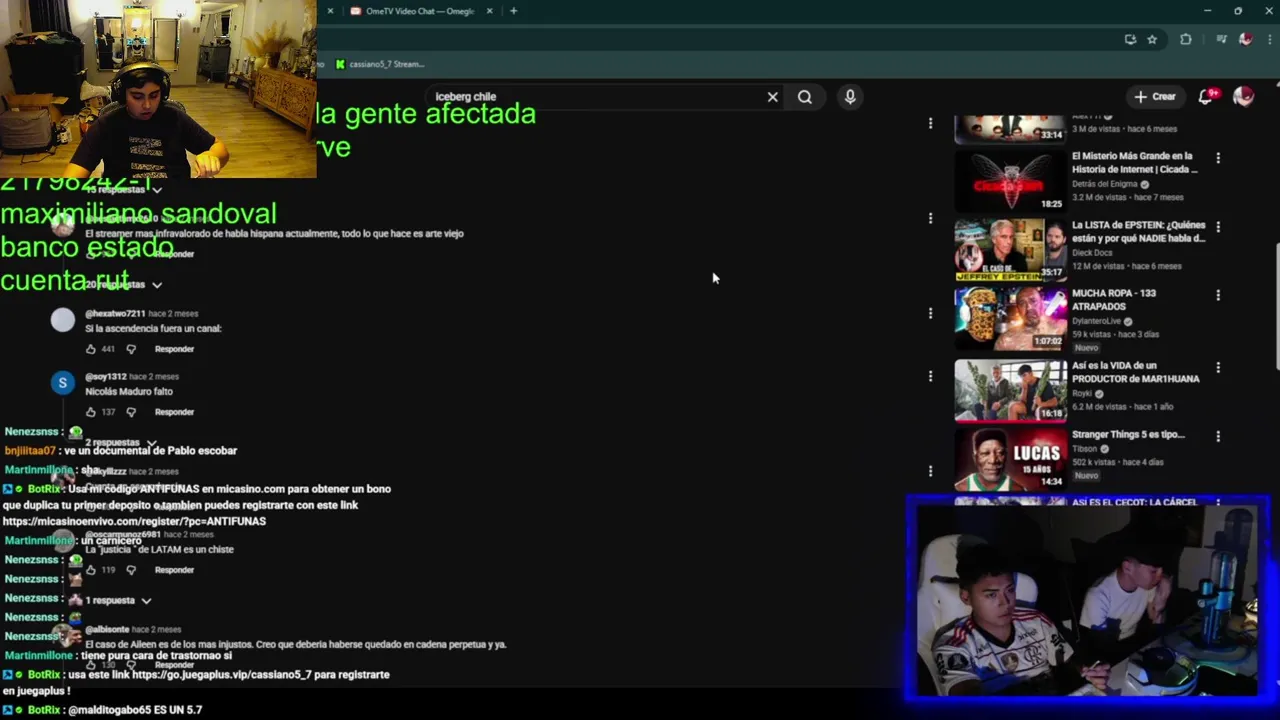Open 'Stranger Things 5 es tipo...' title
The width and height of the screenshot is (1280, 720).
1128,435
